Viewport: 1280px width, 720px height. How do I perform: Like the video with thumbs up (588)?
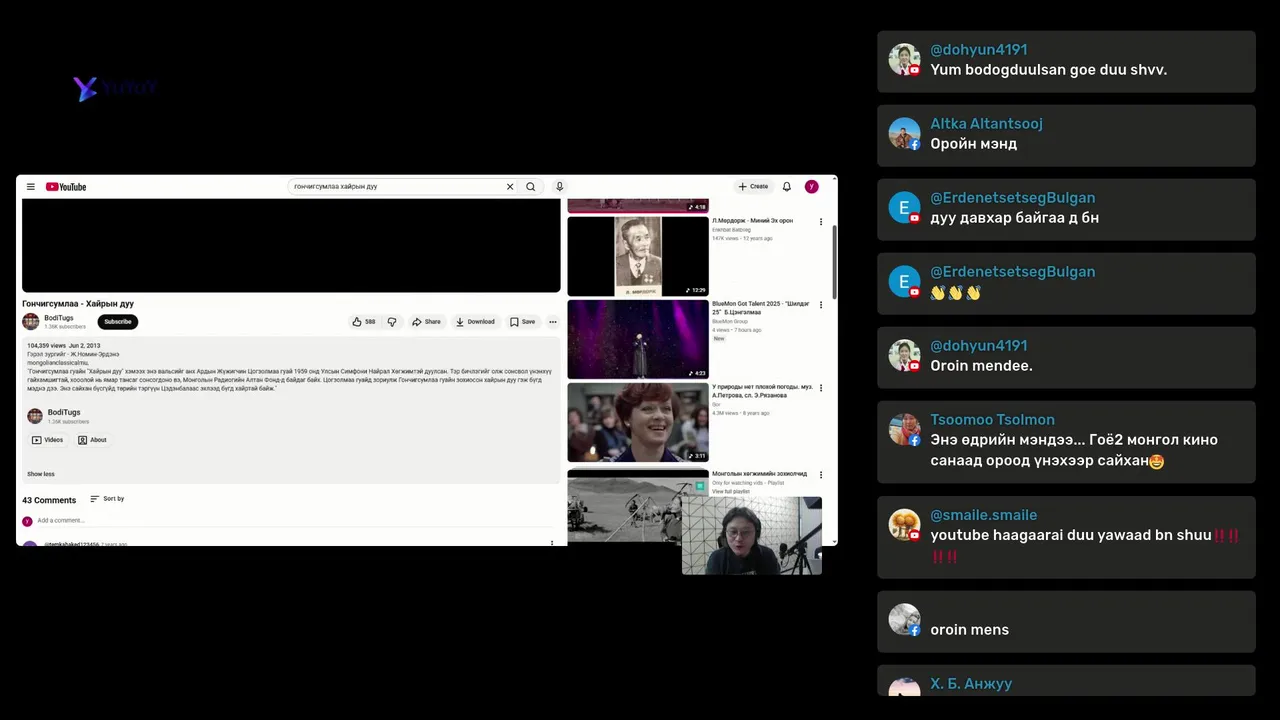(364, 322)
